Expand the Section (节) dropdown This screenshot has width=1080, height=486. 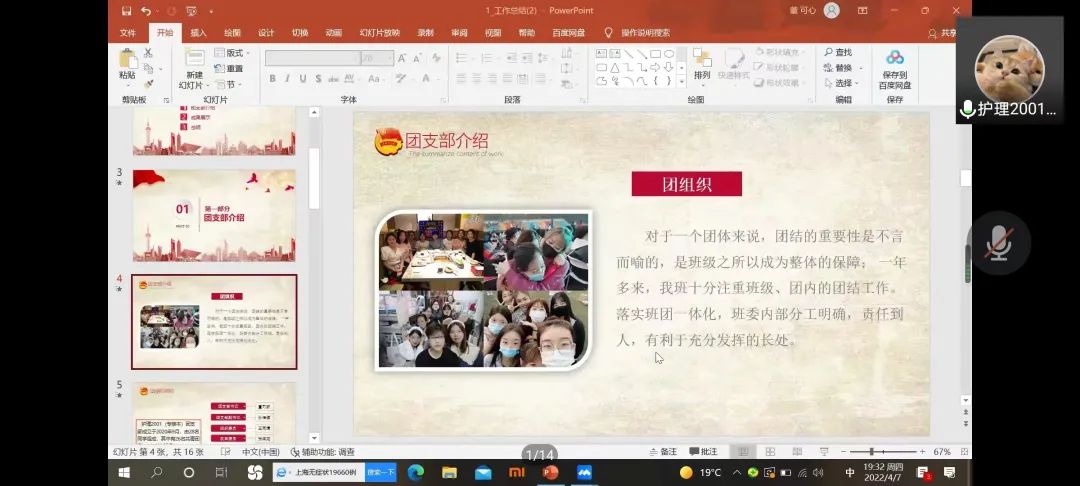[228, 85]
